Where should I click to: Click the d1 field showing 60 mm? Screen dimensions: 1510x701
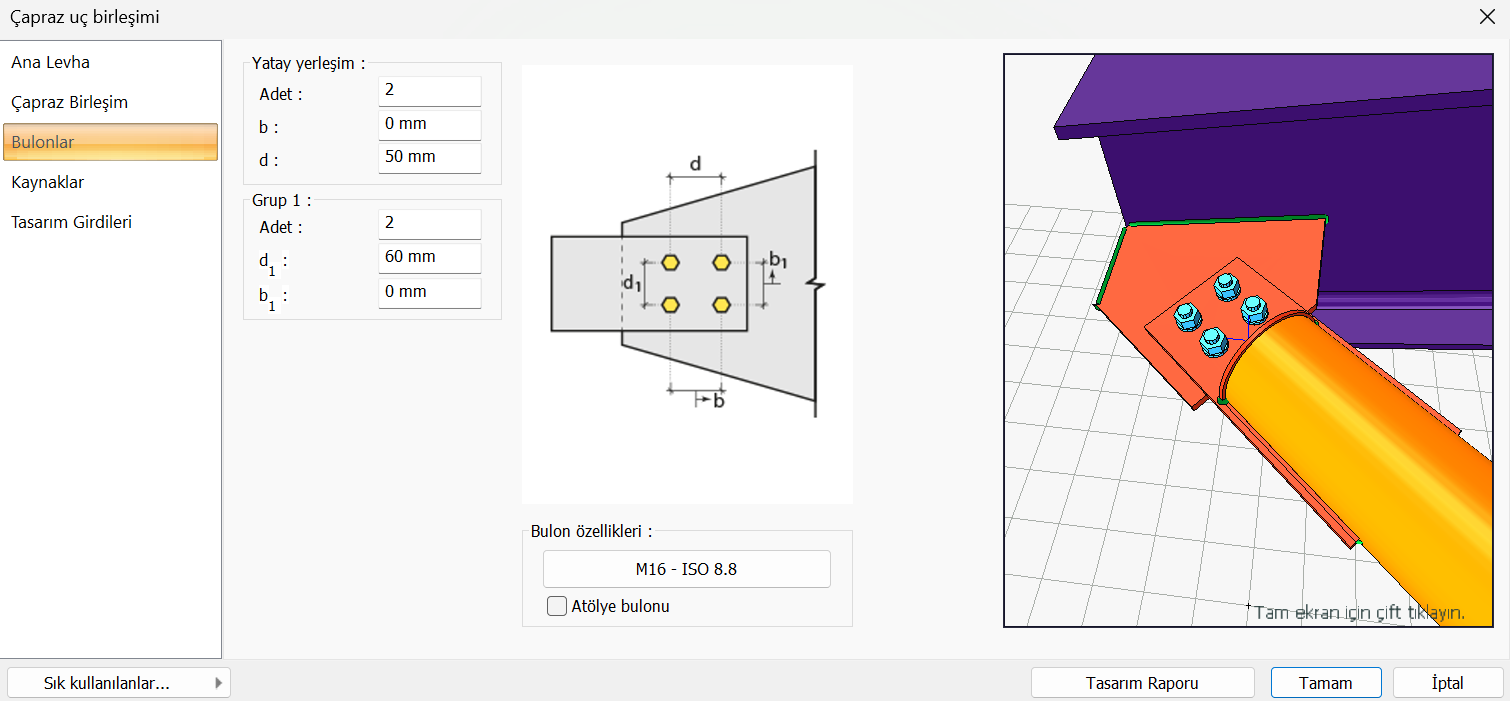(x=429, y=258)
